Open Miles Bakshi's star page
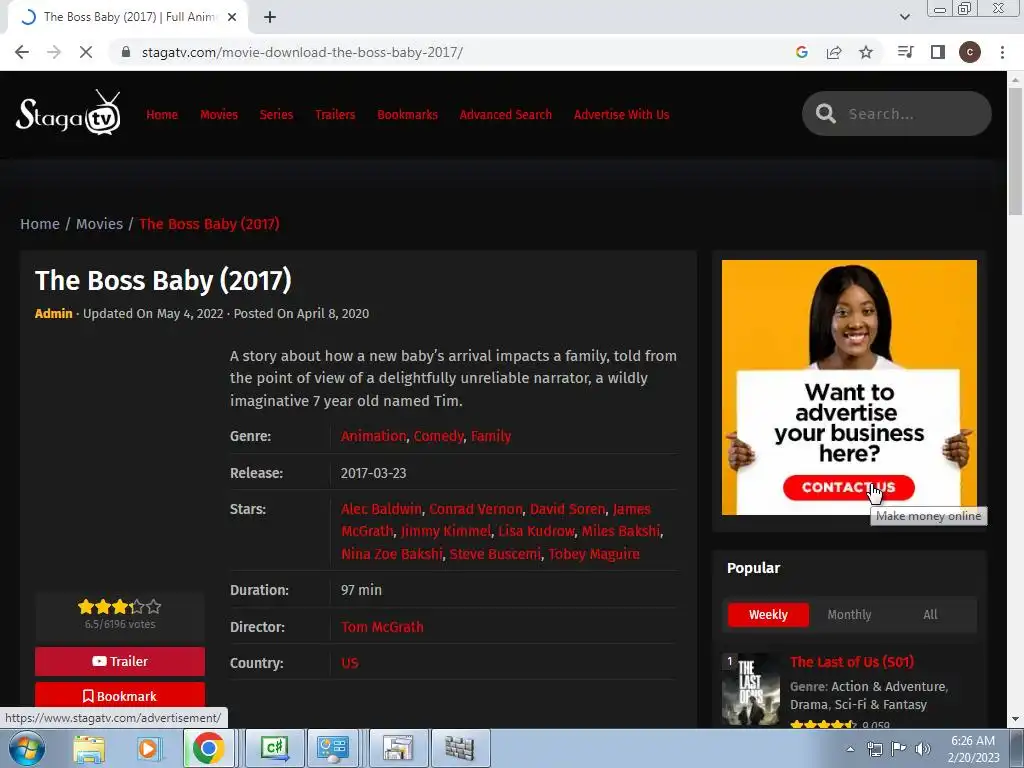Screen dimensions: 1024x768 621,532
